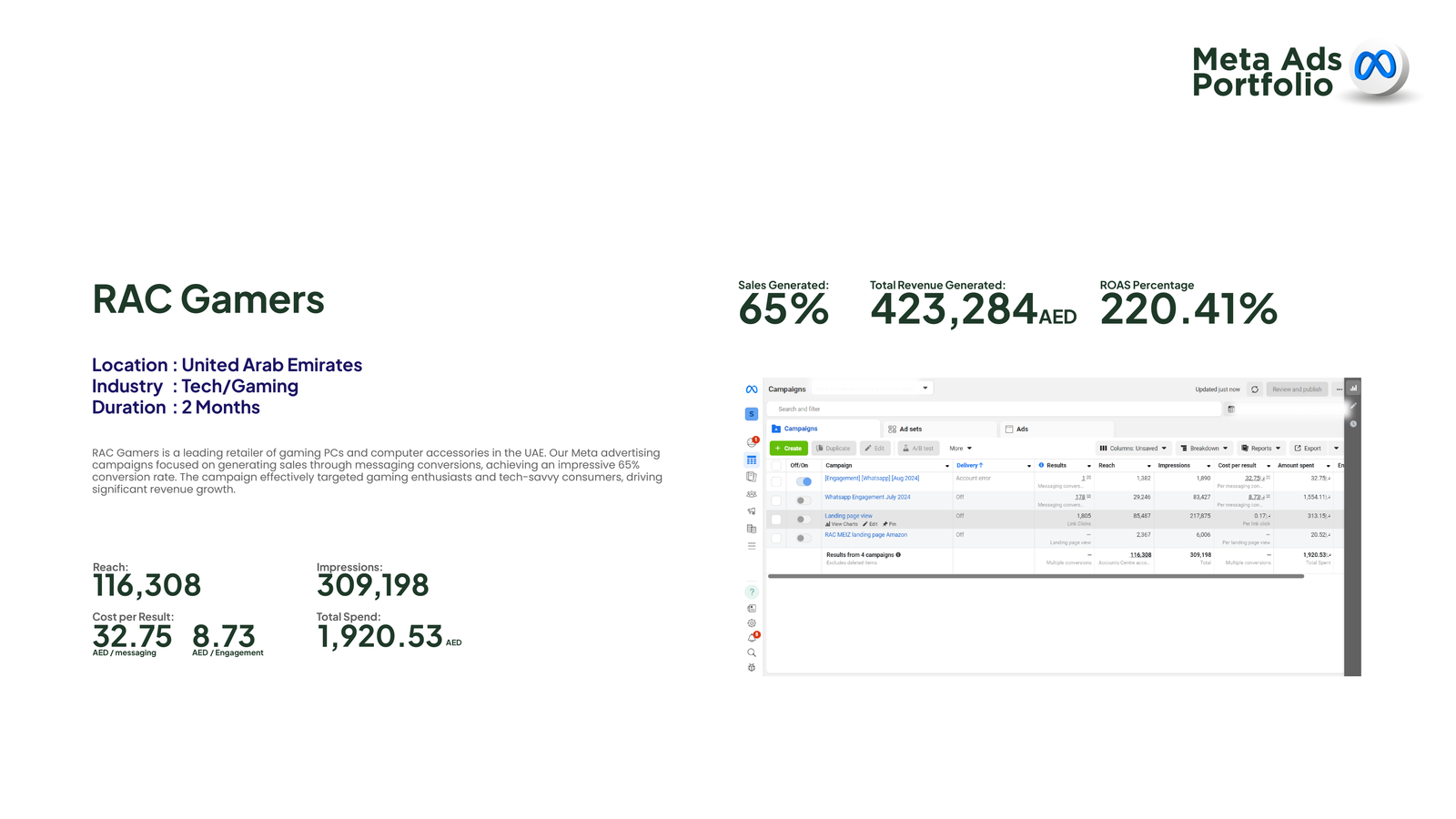The width and height of the screenshot is (1456, 819).
Task: Expand the More dropdown in toolbar
Action: [x=961, y=449]
